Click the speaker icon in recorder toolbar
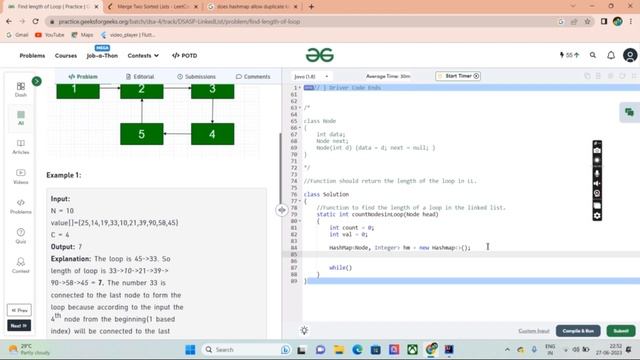Image resolution: width=640 pixels, height=360 pixels. click(597, 184)
